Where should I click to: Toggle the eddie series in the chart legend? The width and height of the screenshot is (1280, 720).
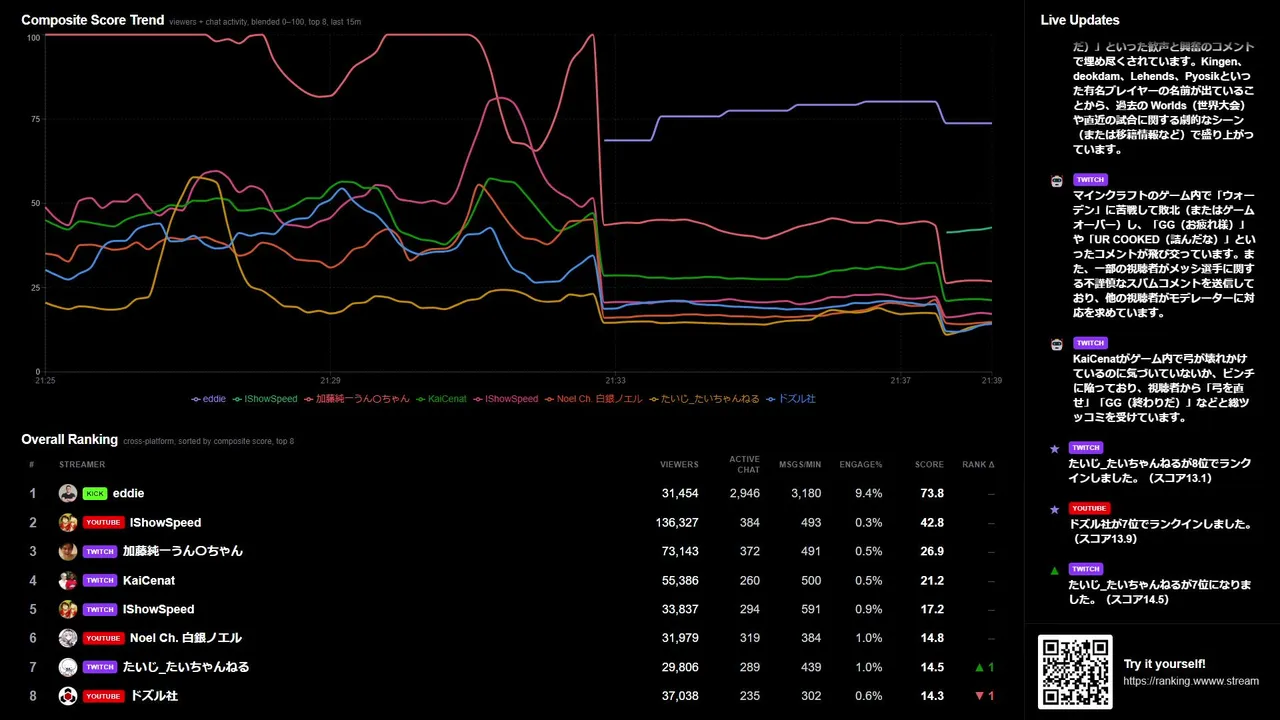pyautogui.click(x=209, y=399)
